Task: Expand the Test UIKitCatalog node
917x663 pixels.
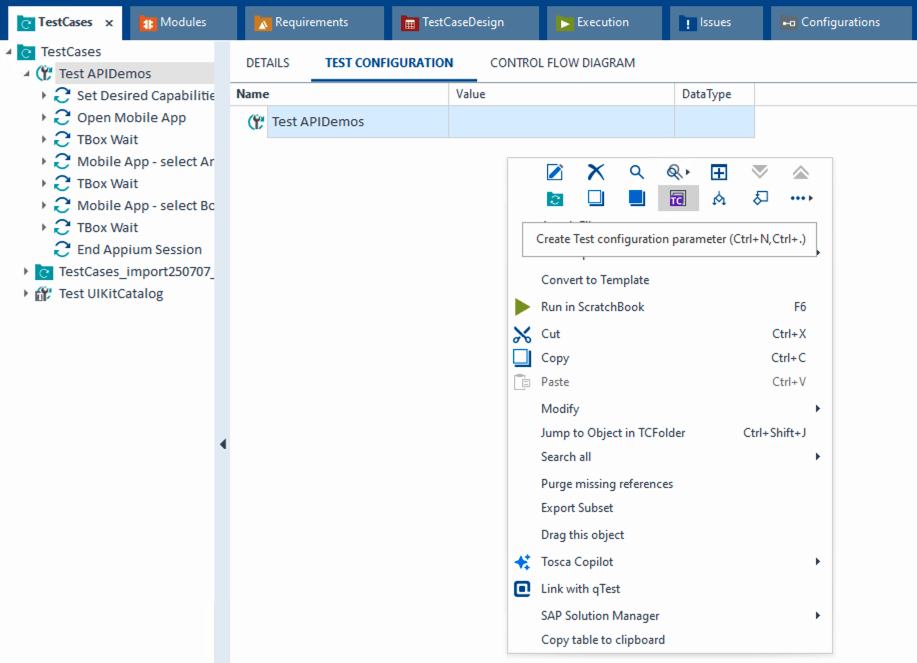Action: click(x=26, y=293)
